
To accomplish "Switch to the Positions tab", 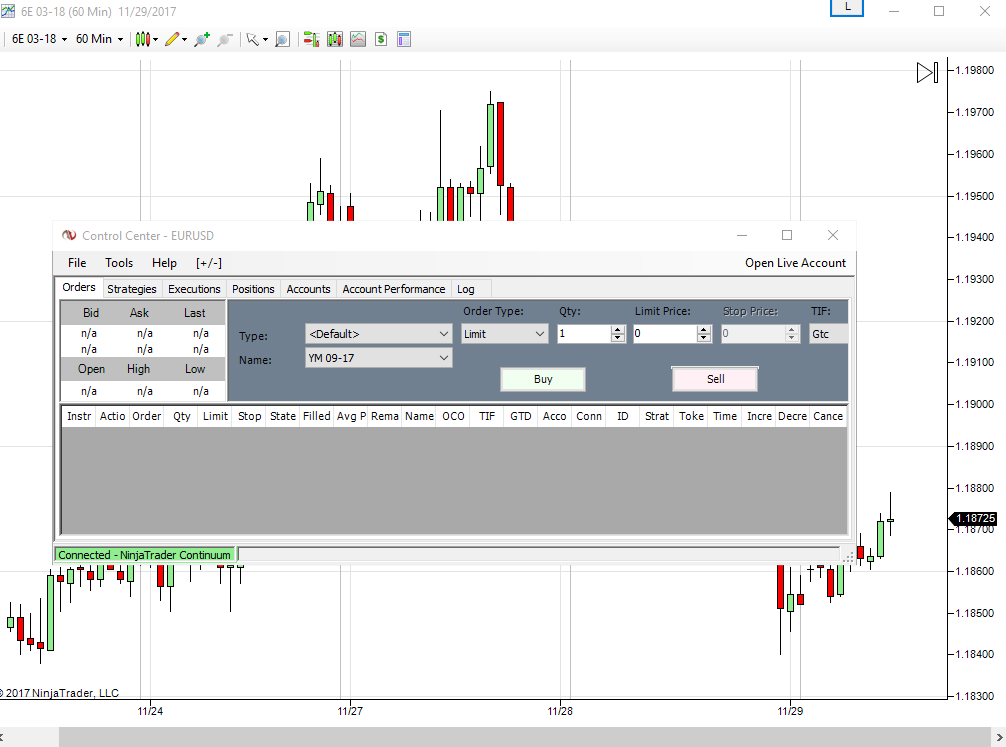I will coord(253,289).
